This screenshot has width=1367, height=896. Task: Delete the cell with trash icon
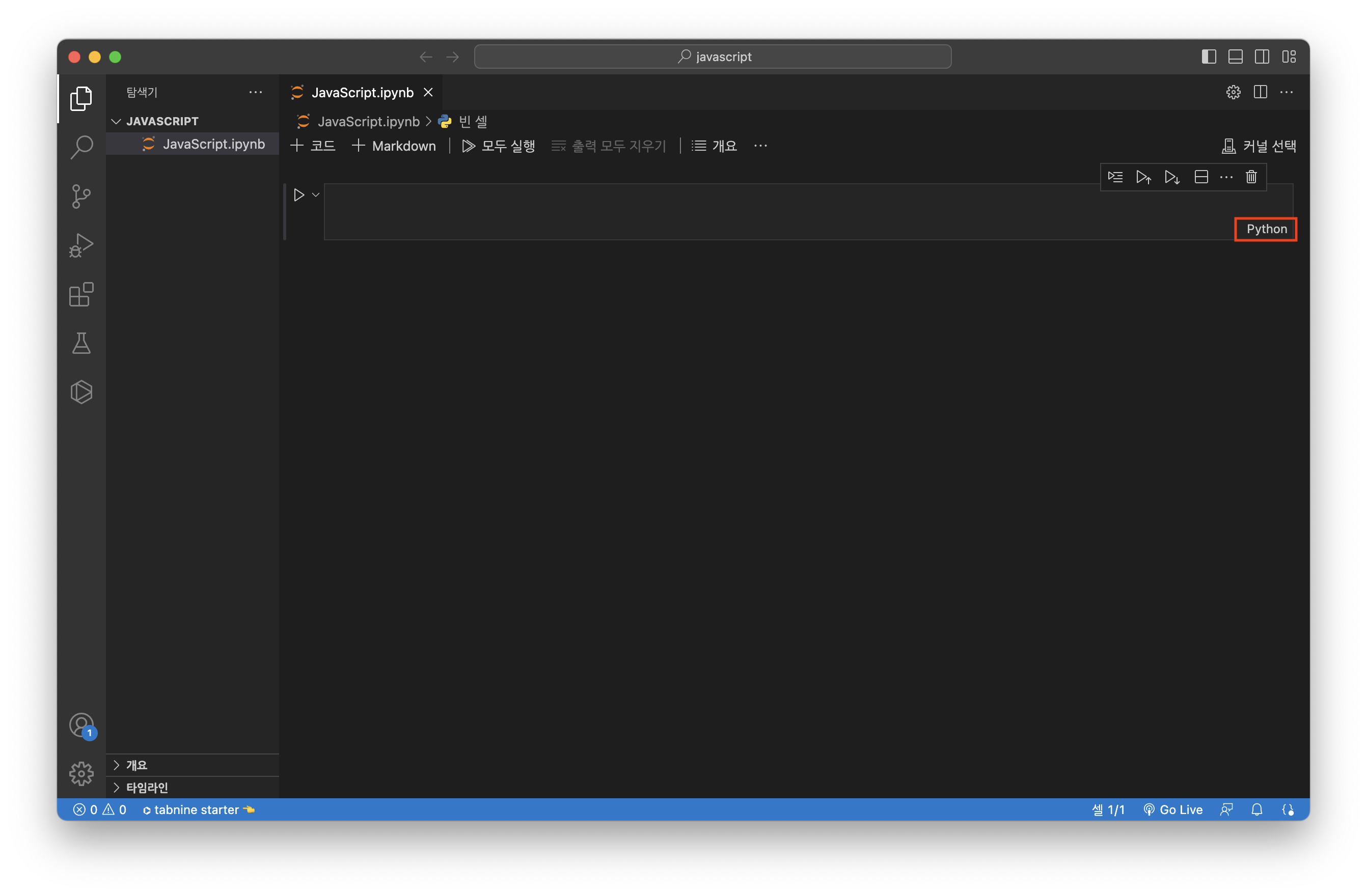pyautogui.click(x=1251, y=177)
